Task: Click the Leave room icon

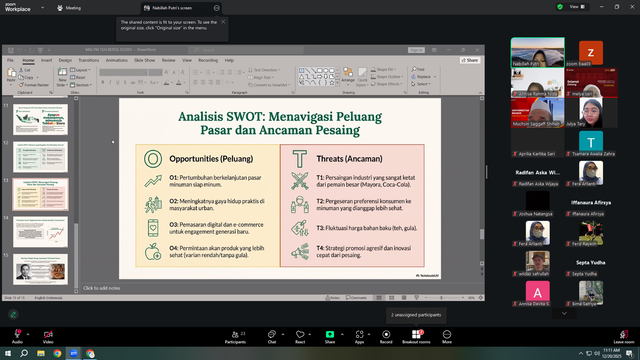Action: [624, 334]
